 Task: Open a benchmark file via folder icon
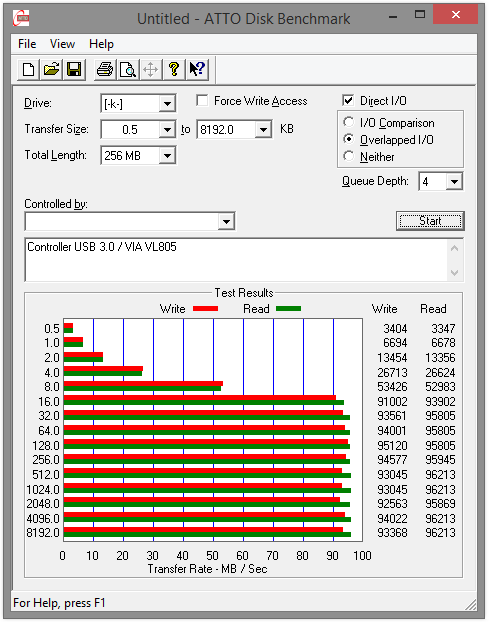[x=51, y=70]
